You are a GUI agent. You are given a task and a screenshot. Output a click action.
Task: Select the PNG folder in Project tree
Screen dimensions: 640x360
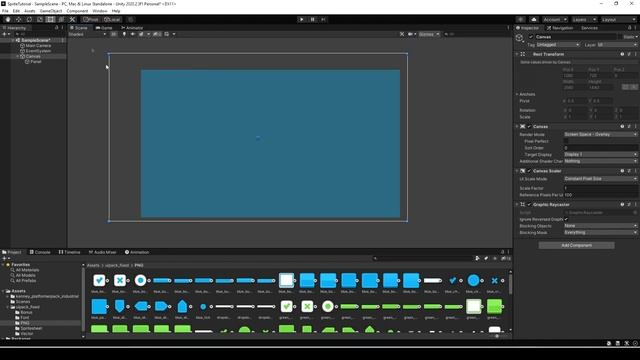[24, 323]
